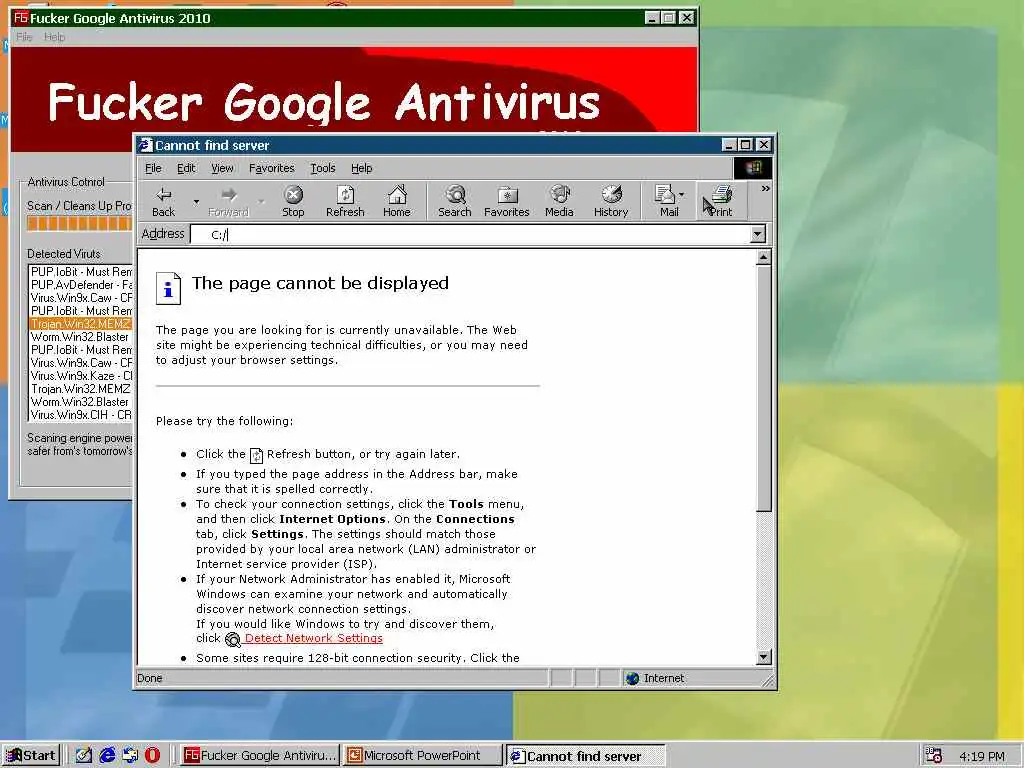Click the Start button

[31, 756]
